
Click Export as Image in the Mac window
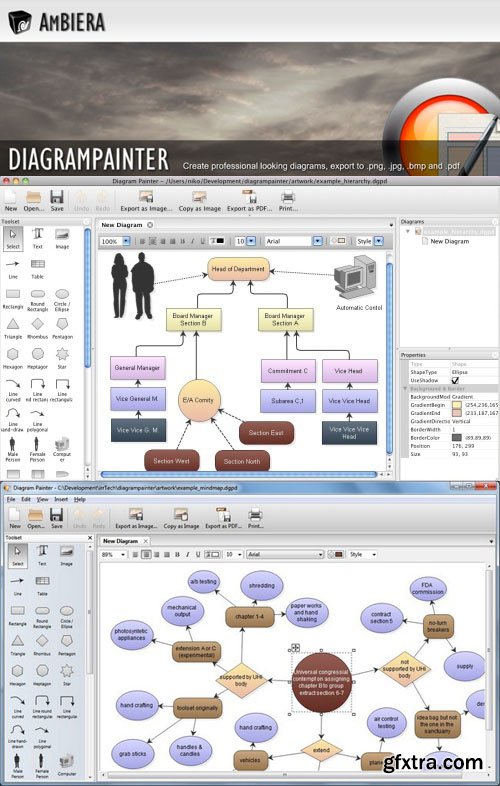pyautogui.click(x=146, y=201)
